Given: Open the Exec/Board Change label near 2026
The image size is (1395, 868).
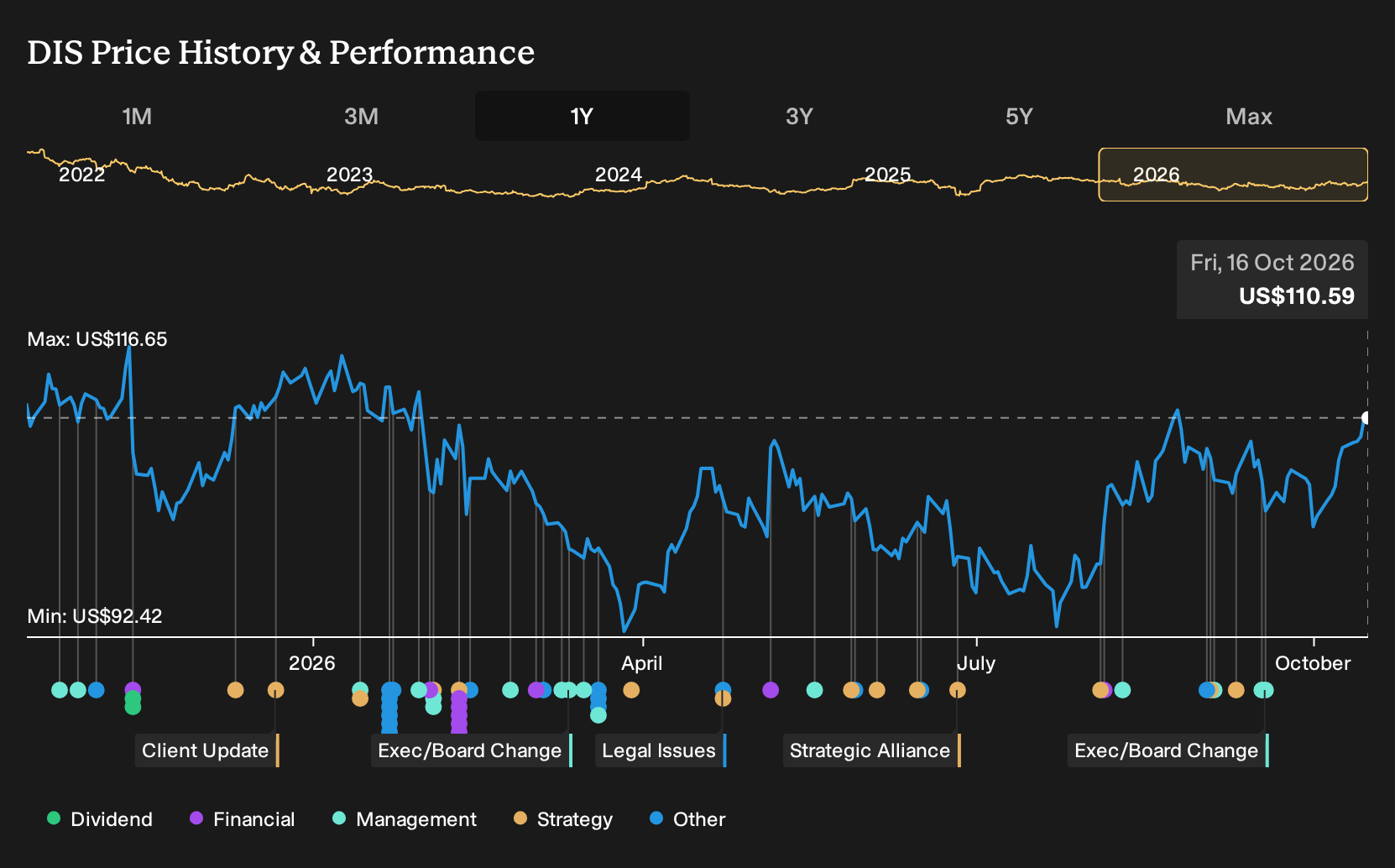Looking at the screenshot, I should tap(471, 750).
